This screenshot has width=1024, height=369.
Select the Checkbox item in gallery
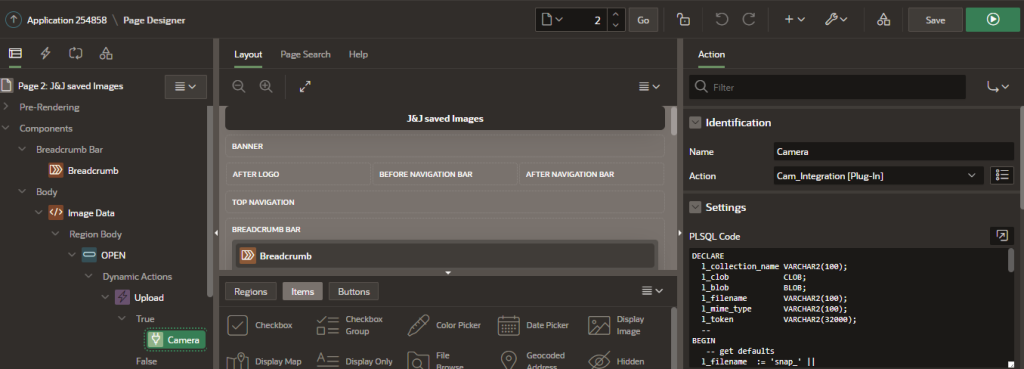260,325
